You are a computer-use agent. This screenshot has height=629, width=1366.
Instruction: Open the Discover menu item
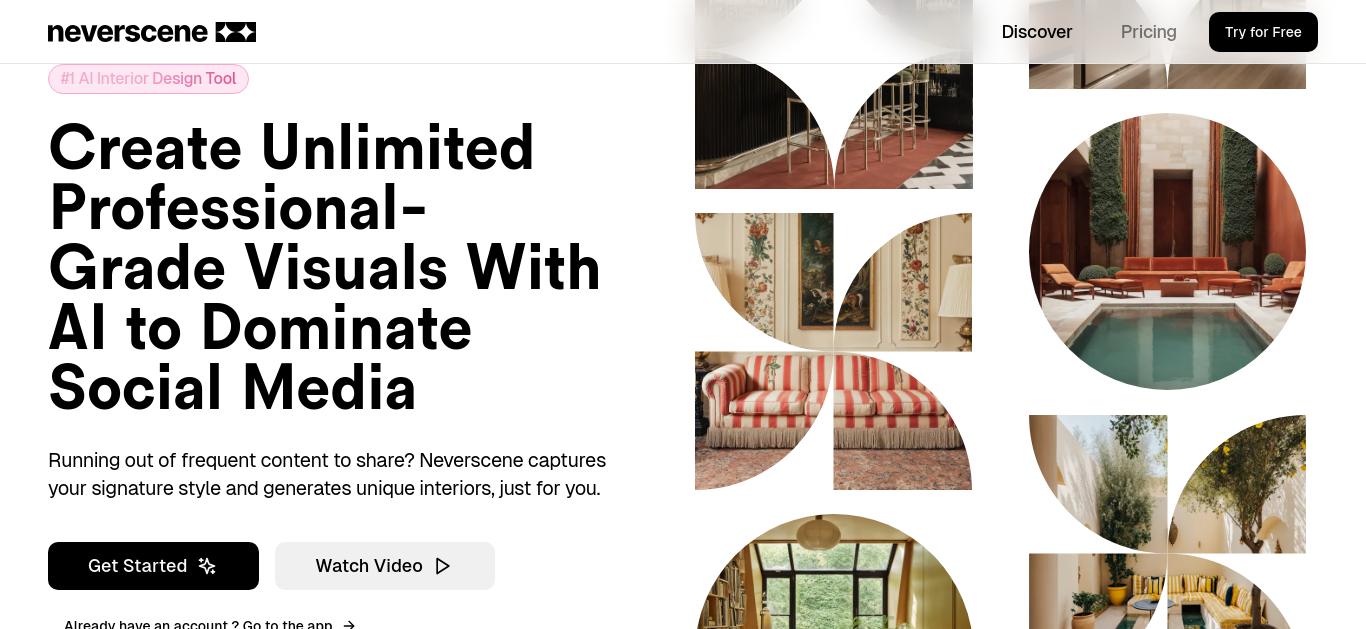pyautogui.click(x=1037, y=32)
